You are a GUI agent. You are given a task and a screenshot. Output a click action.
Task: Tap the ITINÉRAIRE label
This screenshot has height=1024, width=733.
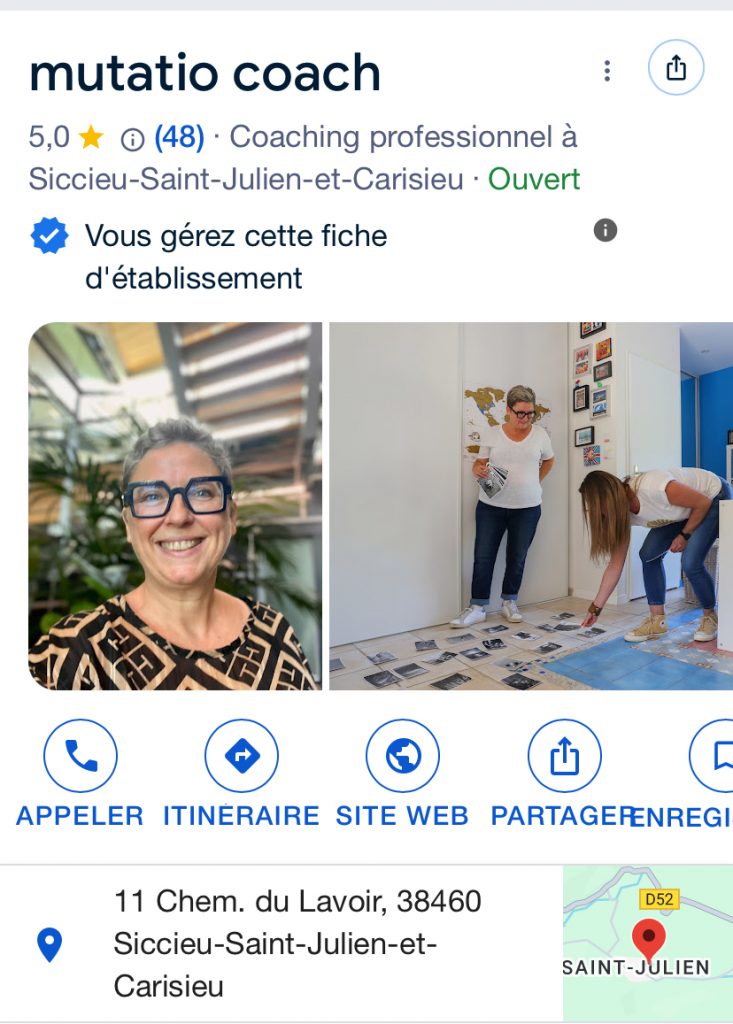241,816
